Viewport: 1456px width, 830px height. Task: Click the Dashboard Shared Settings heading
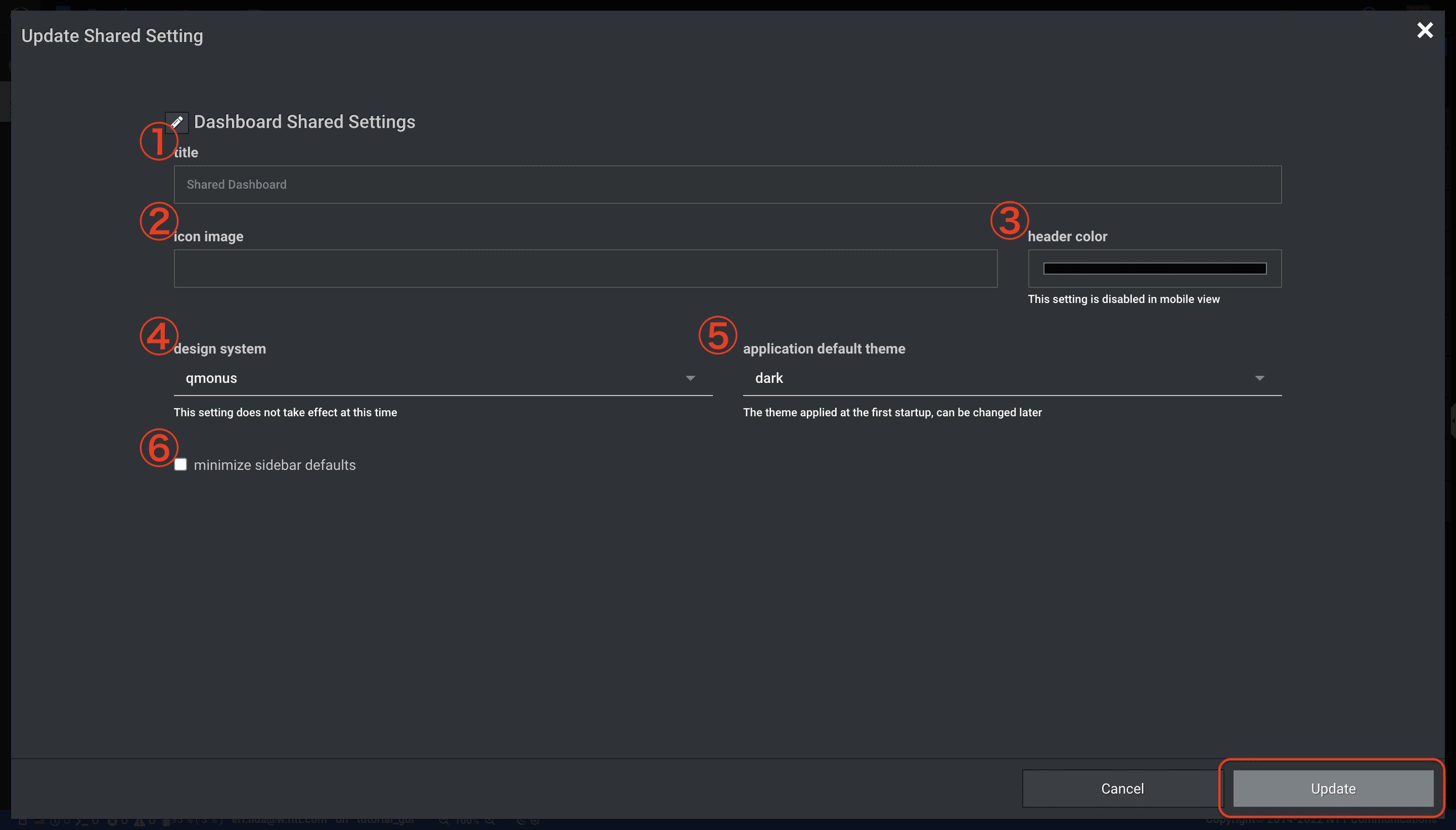click(x=304, y=122)
